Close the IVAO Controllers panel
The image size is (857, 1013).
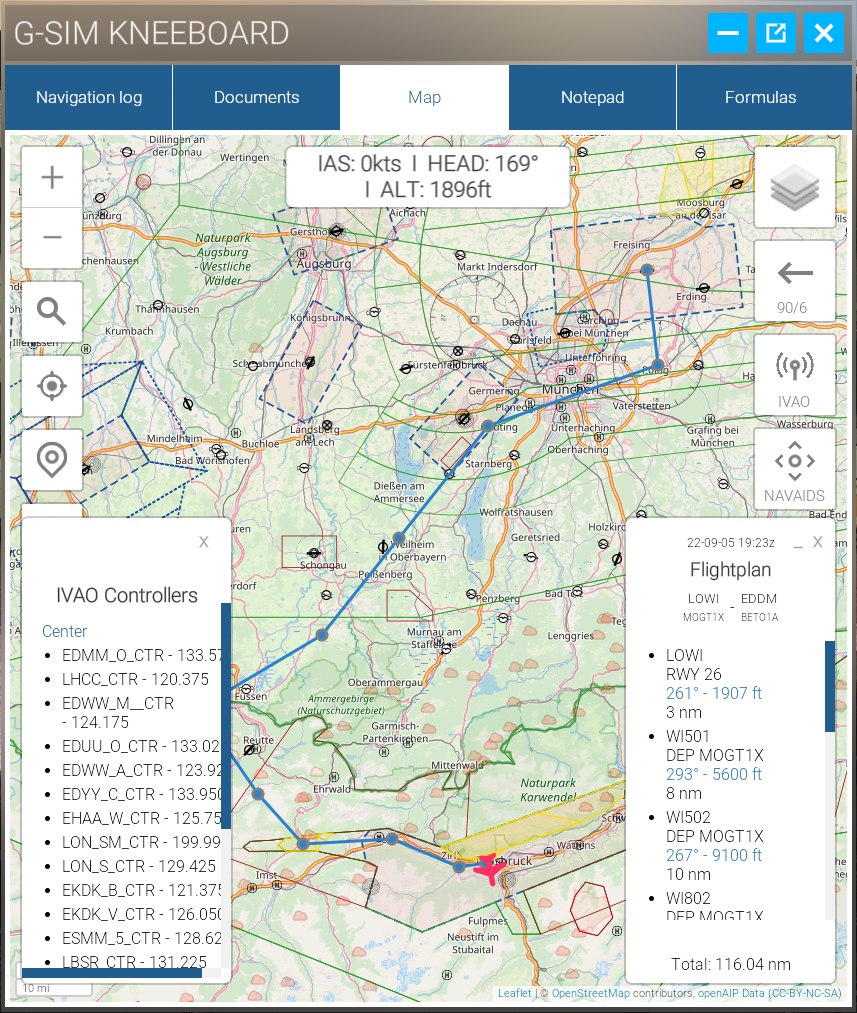coord(203,542)
